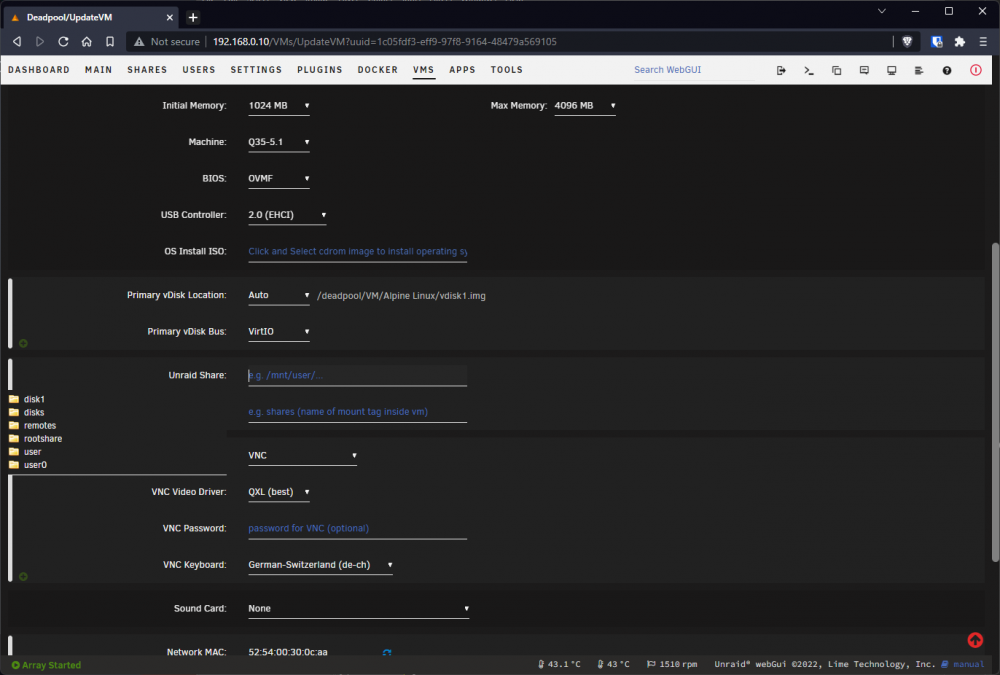1000x675 pixels.
Task: Open the help question mark icon
Action: point(947,70)
